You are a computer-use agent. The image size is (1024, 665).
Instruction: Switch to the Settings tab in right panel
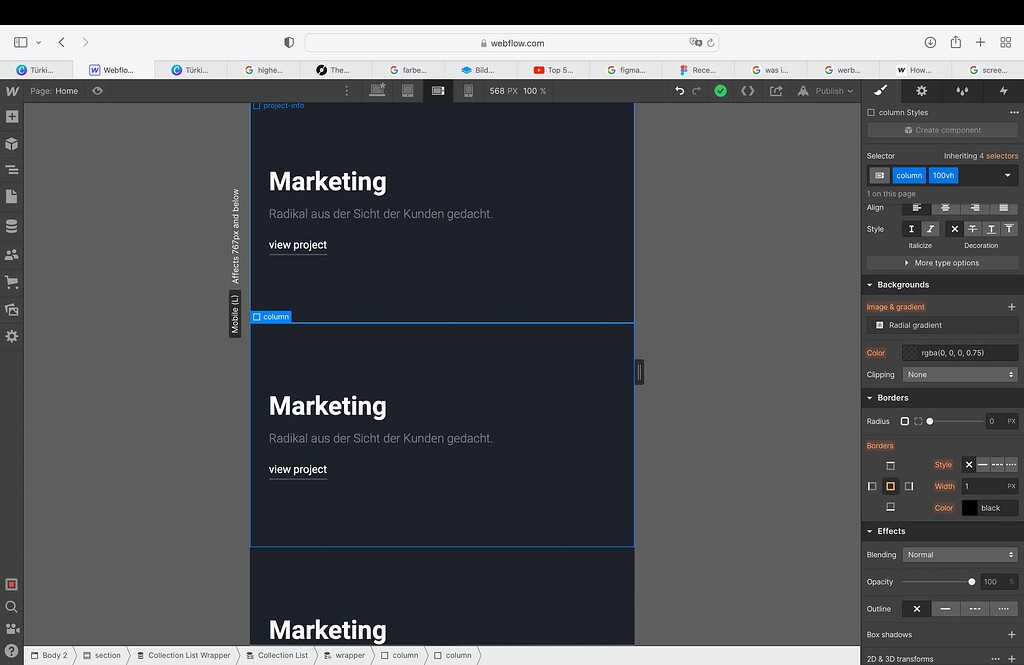coord(920,90)
